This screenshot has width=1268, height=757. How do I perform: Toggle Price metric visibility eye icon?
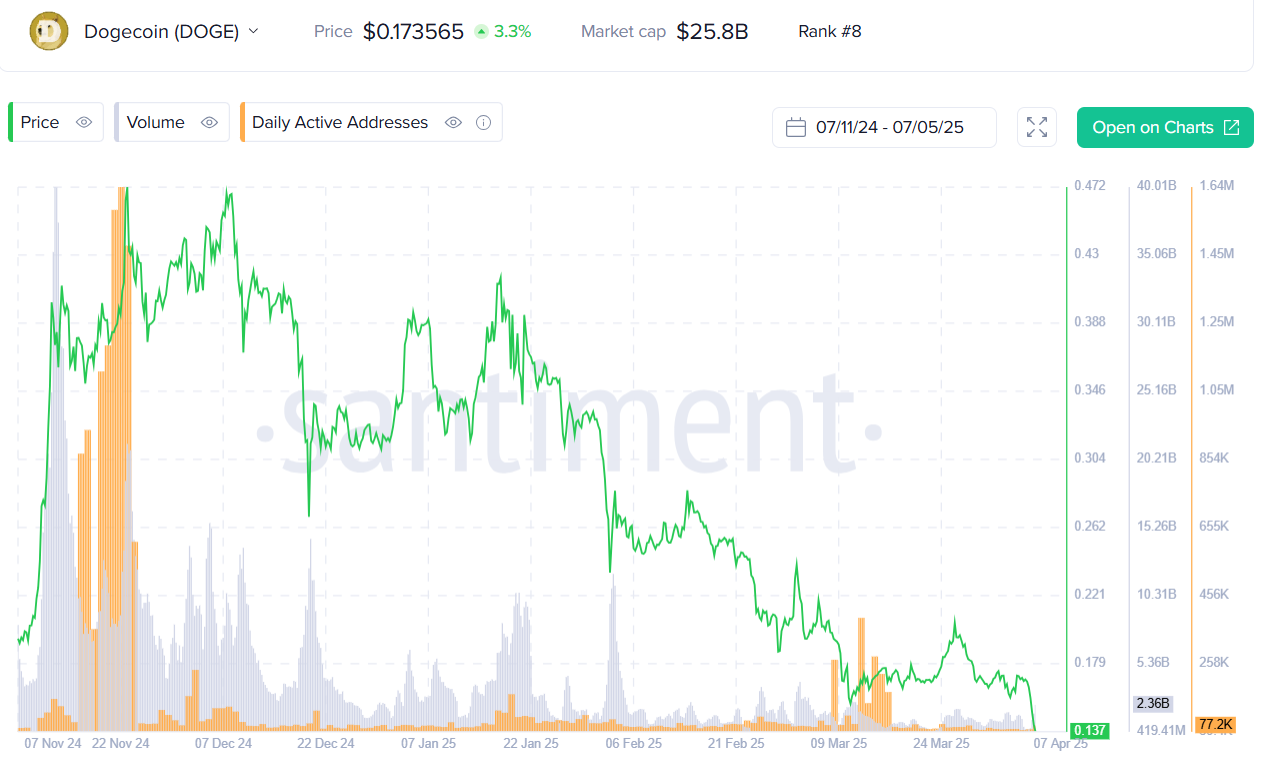[84, 122]
